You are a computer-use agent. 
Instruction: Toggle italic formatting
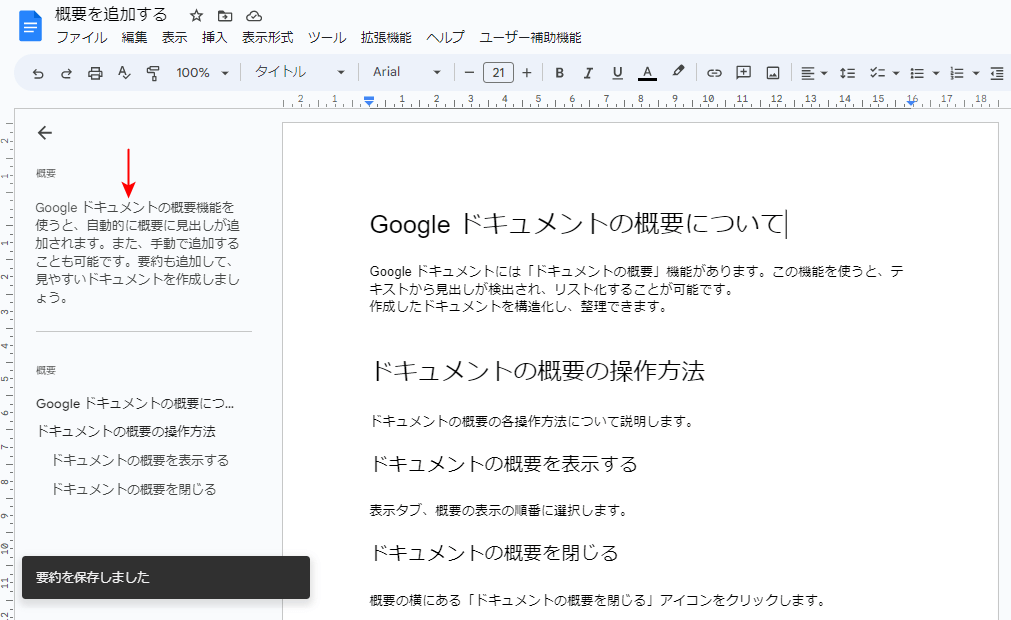(588, 73)
